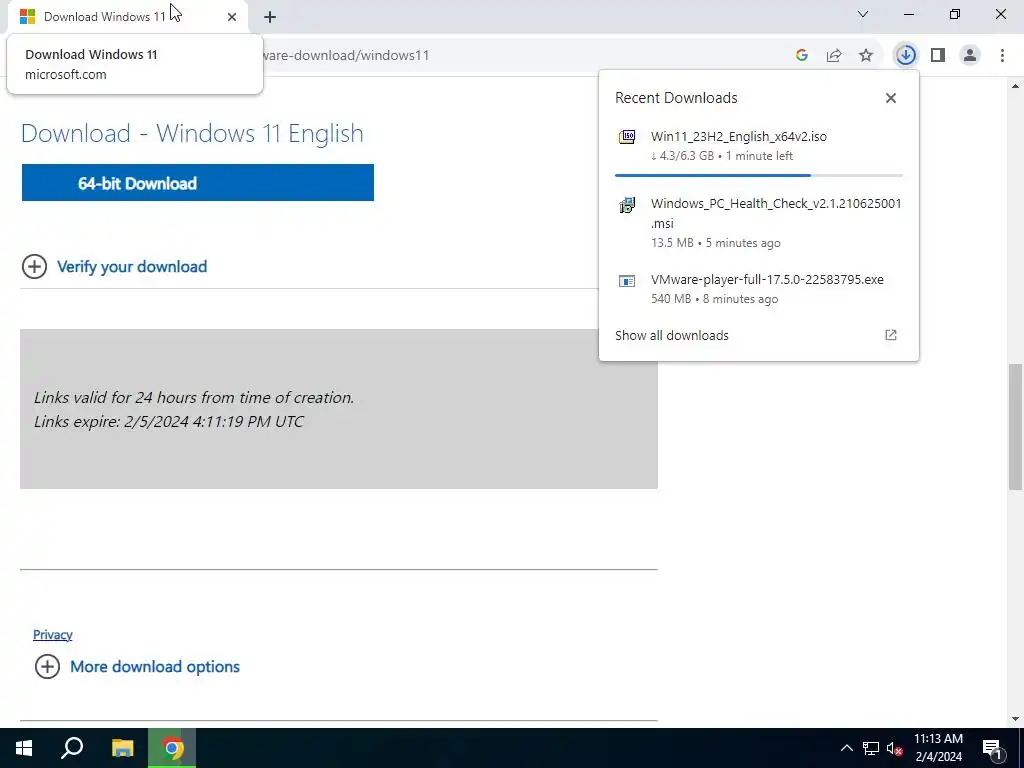Image resolution: width=1024 pixels, height=768 pixels.
Task: Open the notification center icon
Action: (992, 748)
